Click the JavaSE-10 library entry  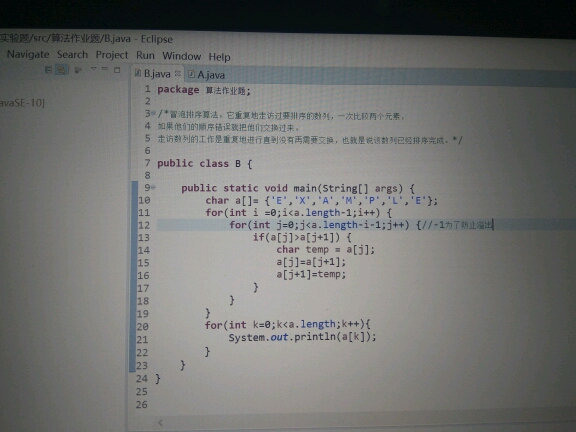(22, 102)
